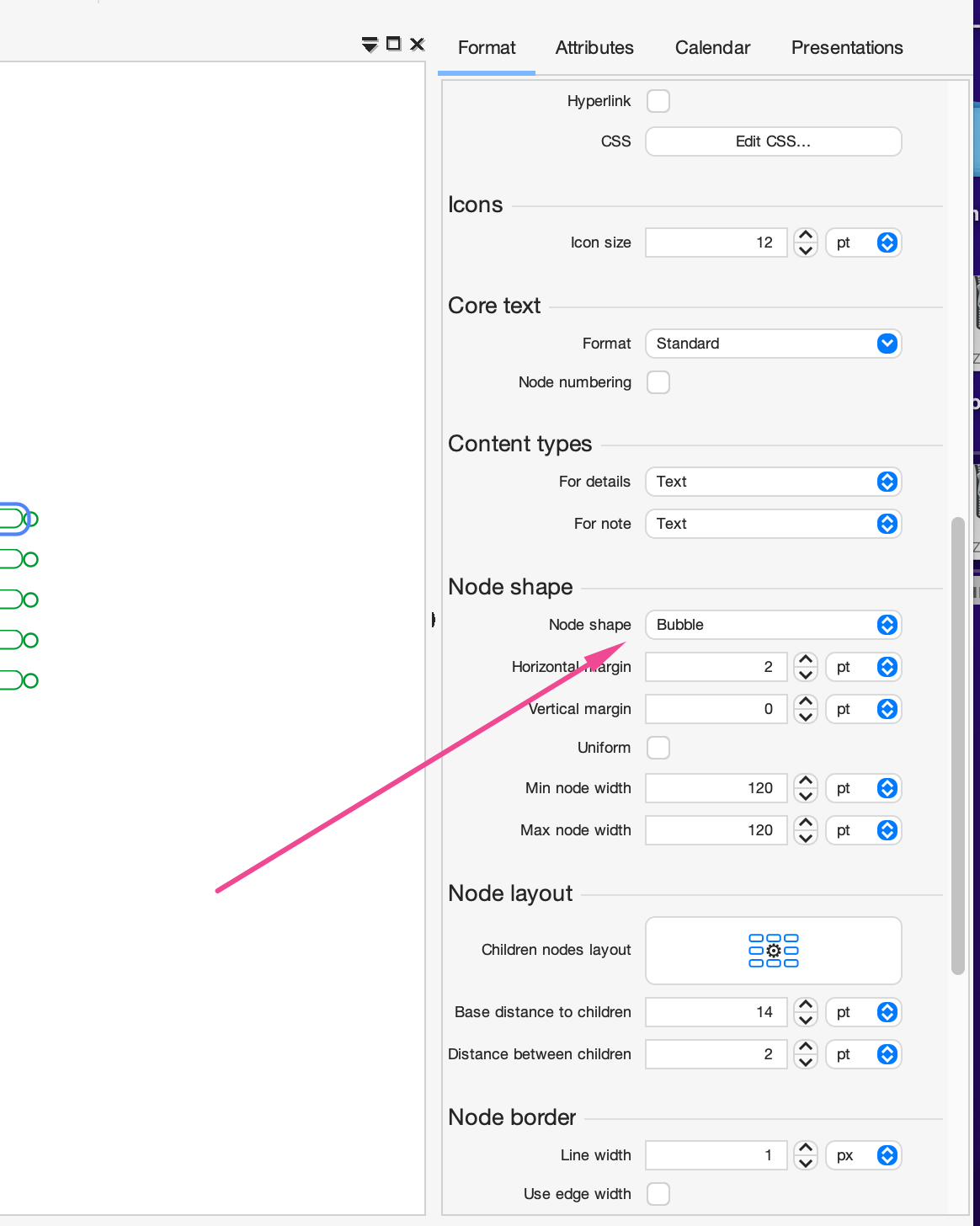Image resolution: width=980 pixels, height=1226 pixels.
Task: Change the For details content type dropdown
Action: [773, 482]
